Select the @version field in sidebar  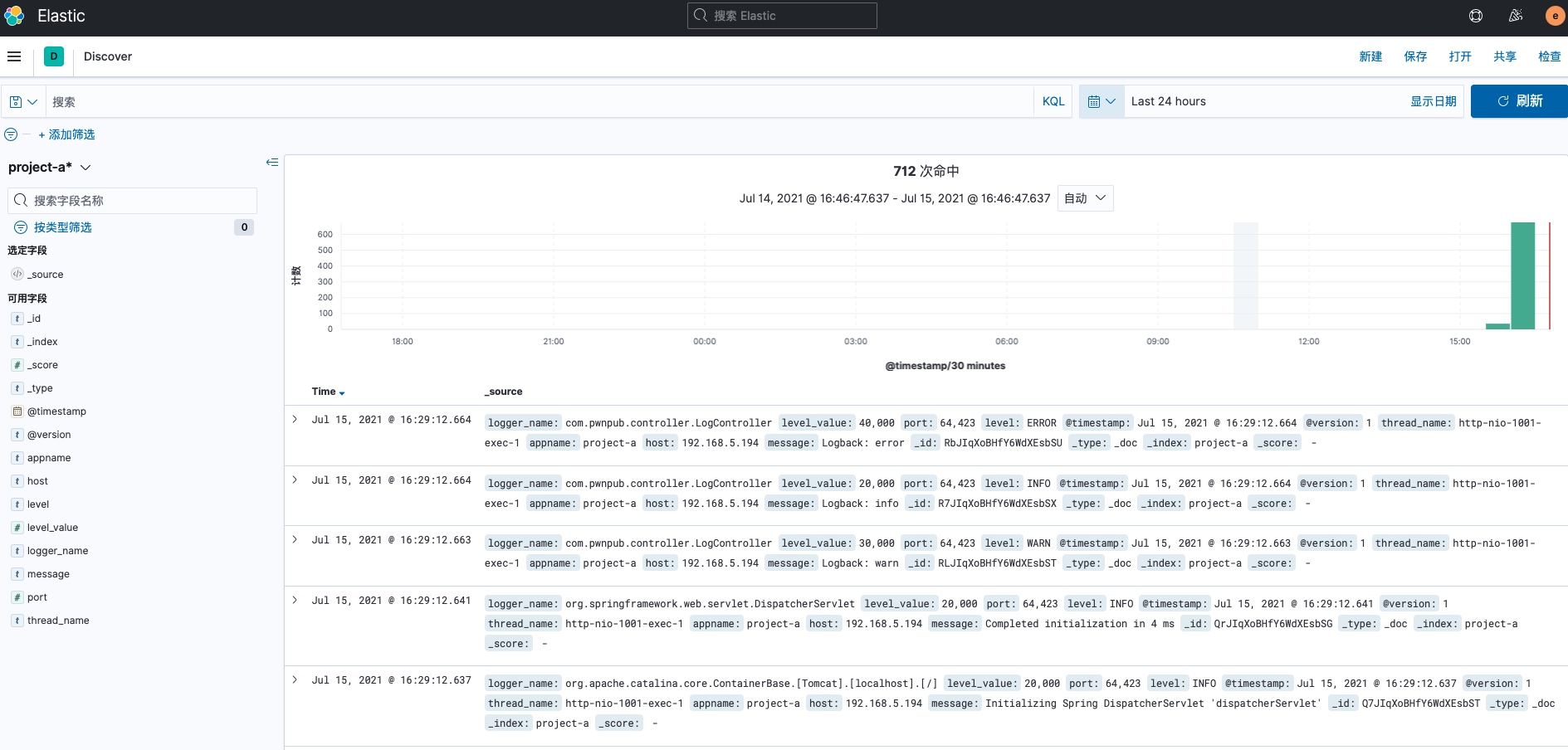(x=49, y=435)
